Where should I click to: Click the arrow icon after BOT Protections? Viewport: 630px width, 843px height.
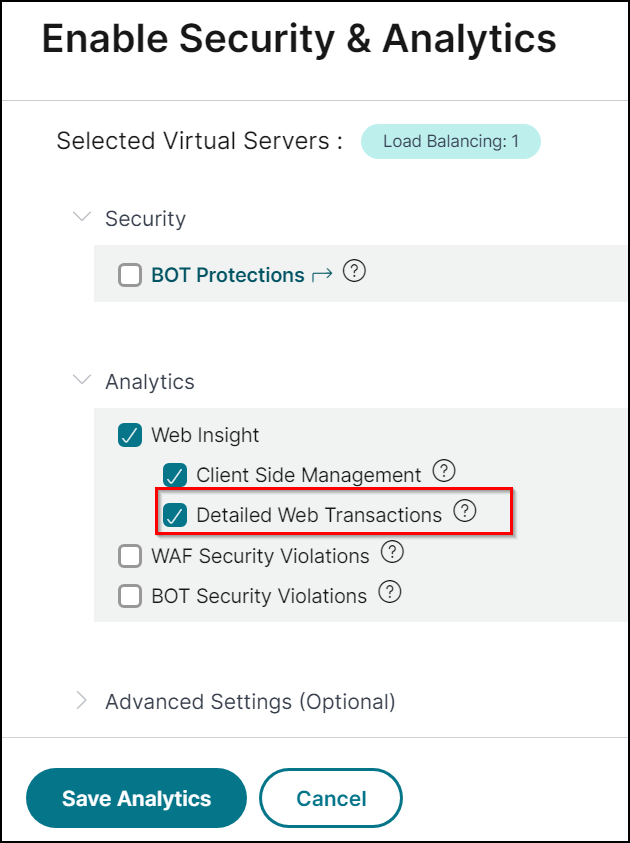(x=322, y=275)
